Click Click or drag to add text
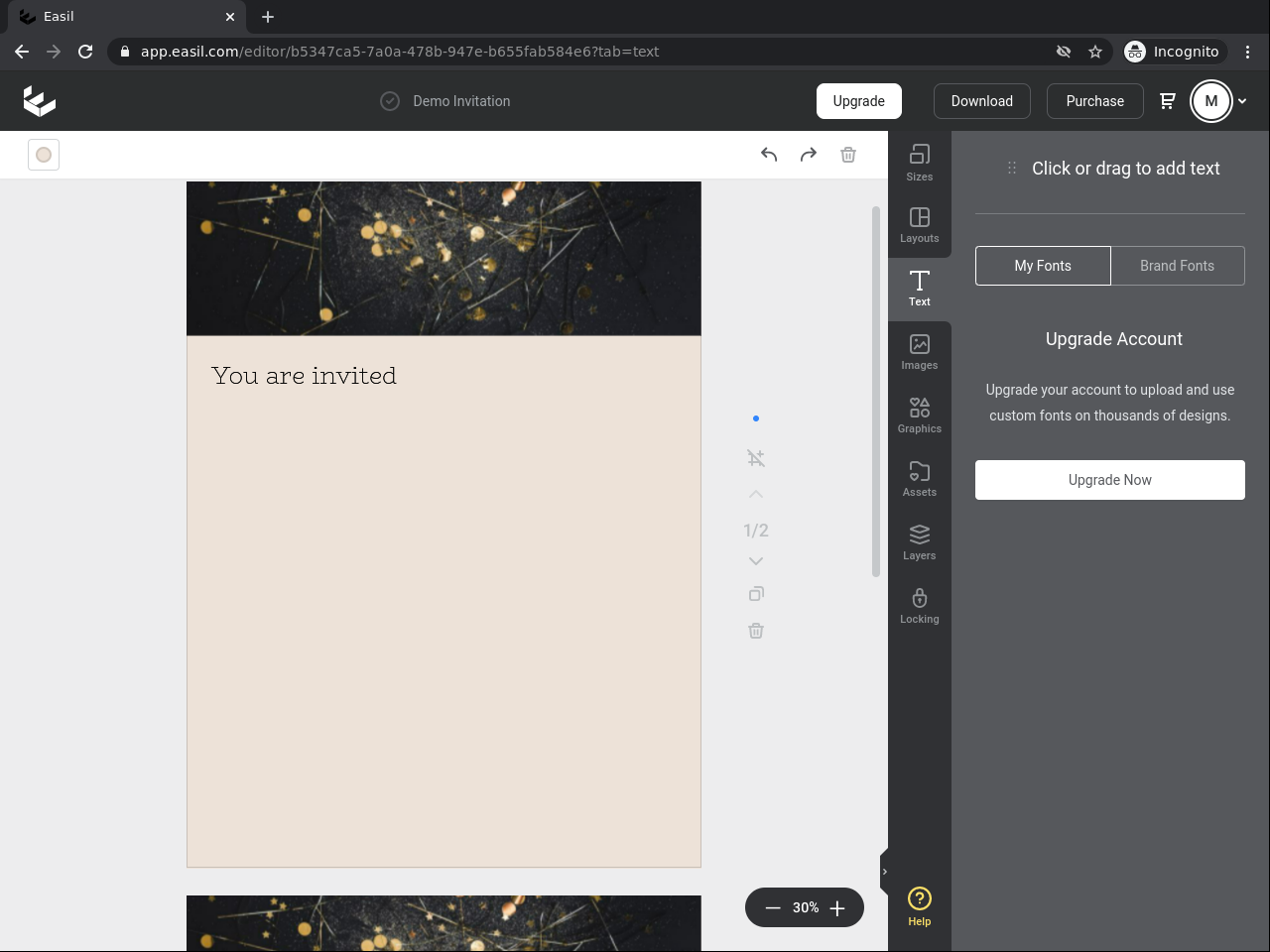 click(1126, 169)
